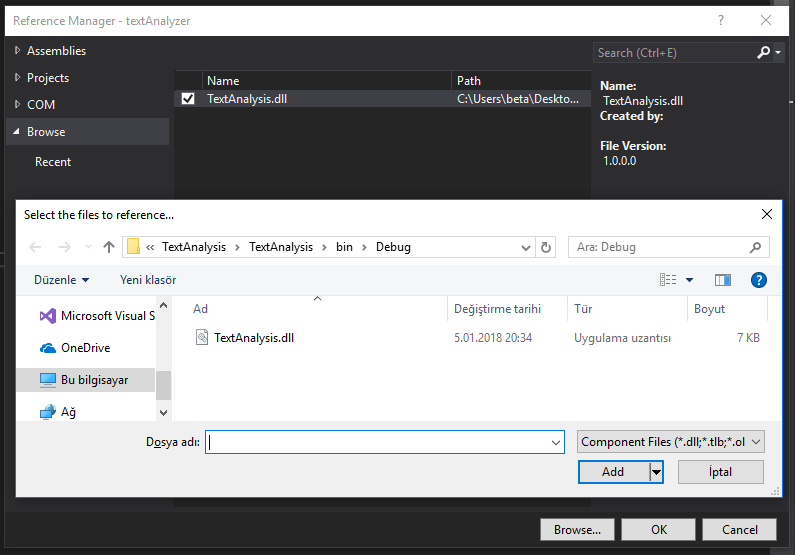Open the Add button split arrow
The width and height of the screenshot is (795, 555).
(657, 472)
